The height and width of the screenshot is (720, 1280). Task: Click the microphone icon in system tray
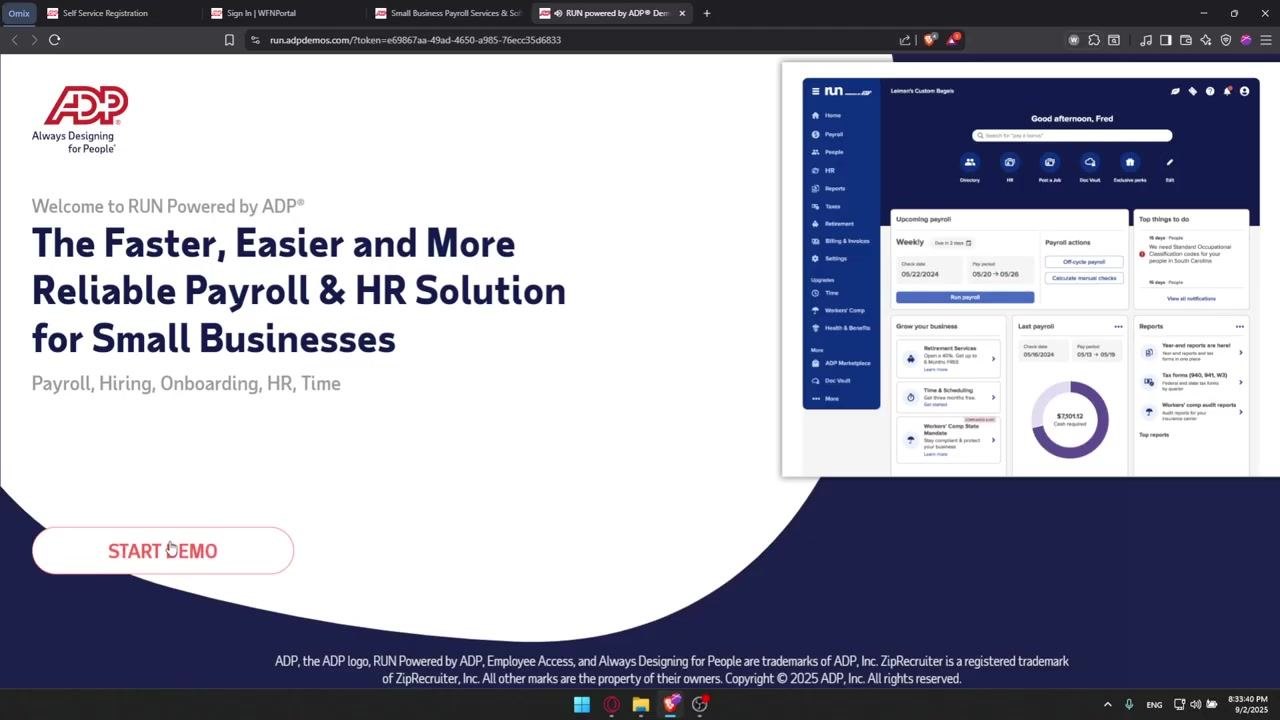[x=1129, y=704]
